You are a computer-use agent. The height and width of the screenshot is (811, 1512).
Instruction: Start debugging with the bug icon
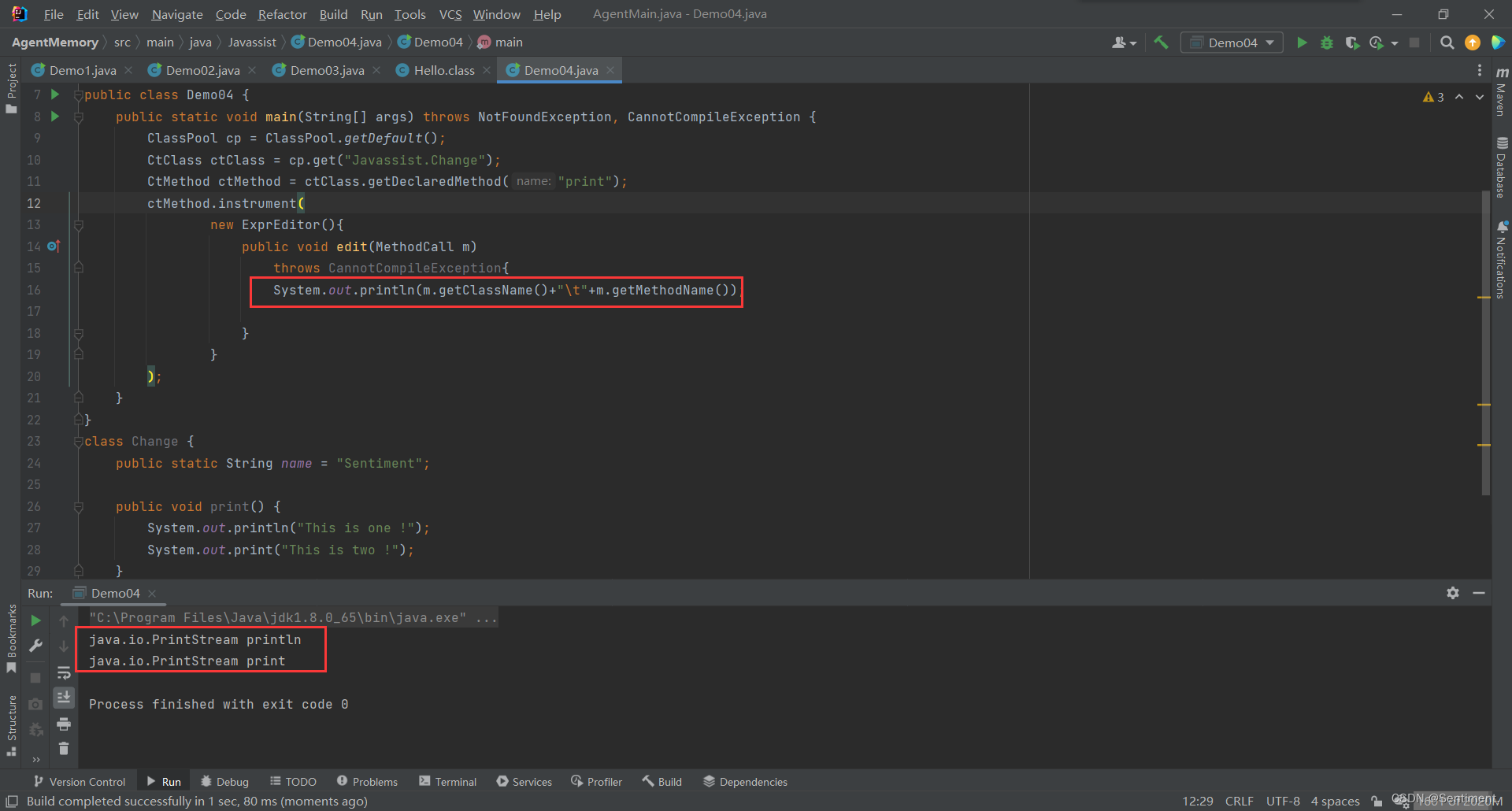click(1328, 43)
